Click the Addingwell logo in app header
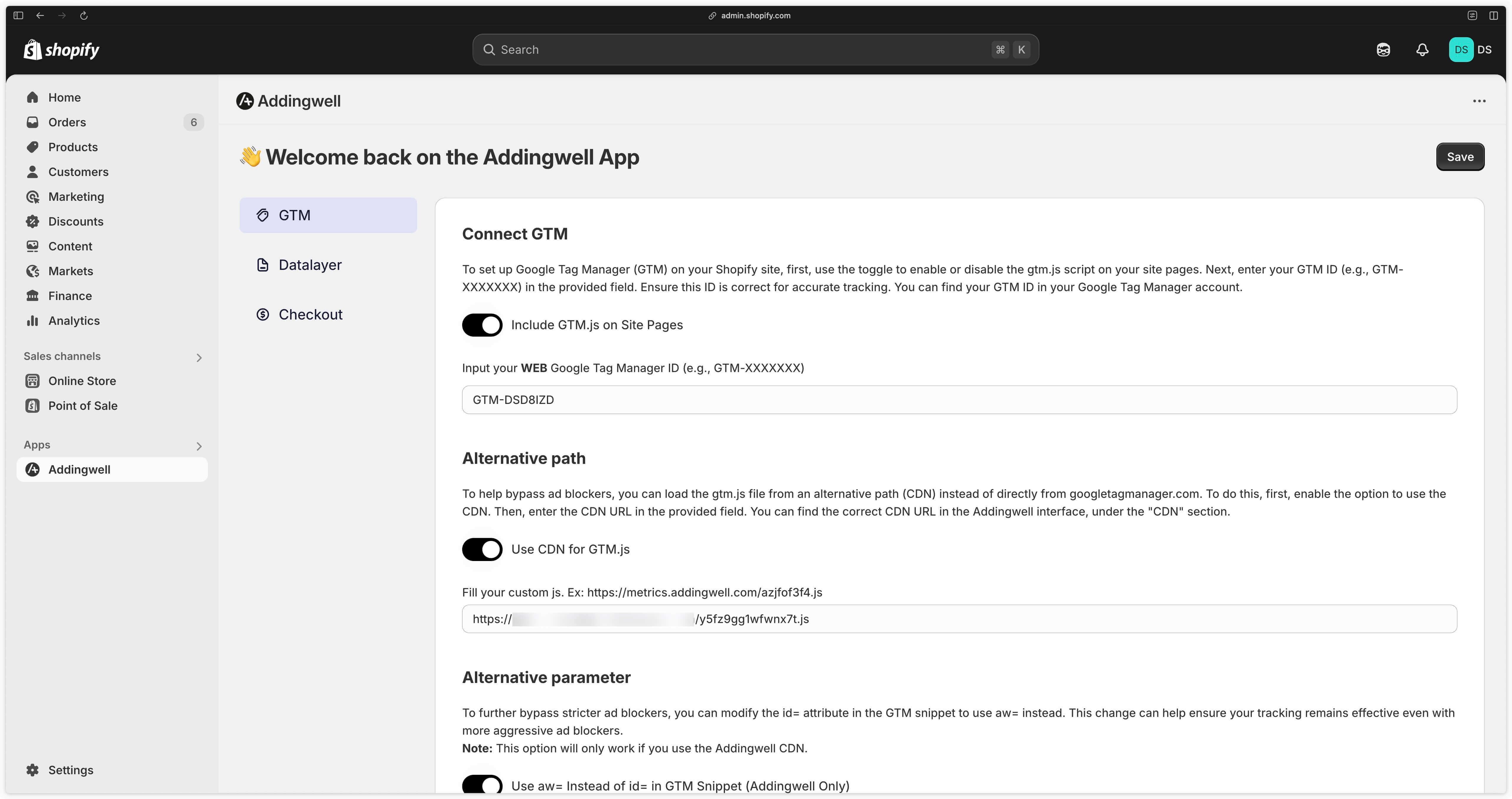 (x=245, y=101)
